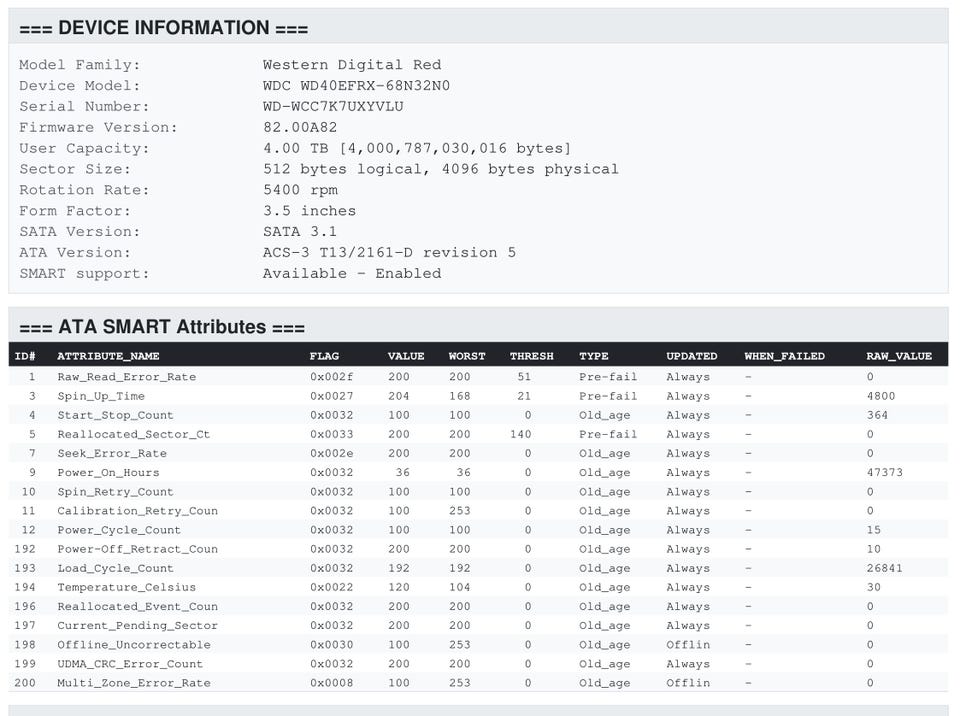Click the flag 0x0008 in Multi_Zone_Error_Rate row
Image resolution: width=960 pixels, height=716 pixels.
pos(331,683)
